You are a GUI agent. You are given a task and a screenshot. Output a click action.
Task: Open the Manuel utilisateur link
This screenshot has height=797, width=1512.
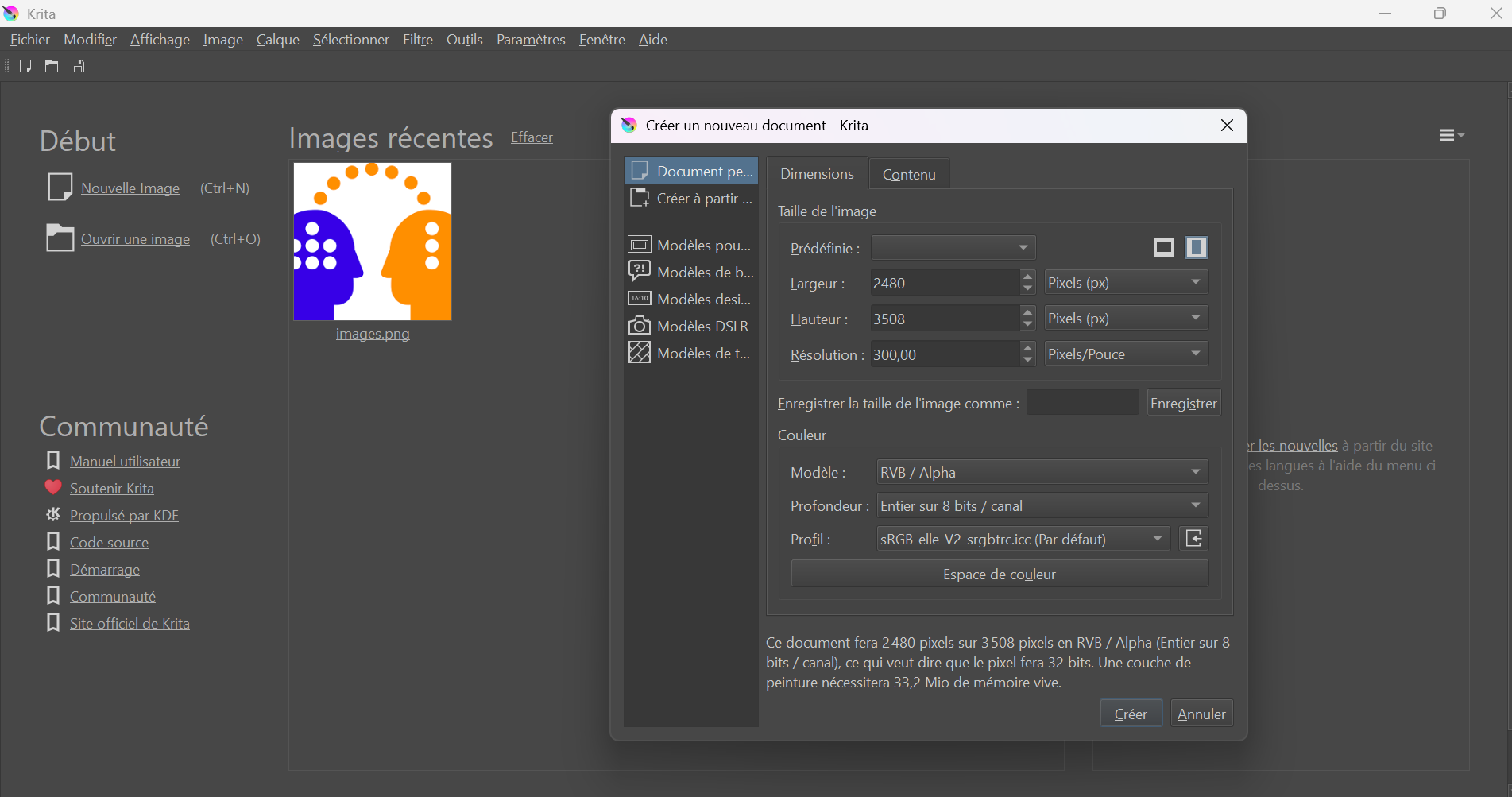click(125, 462)
